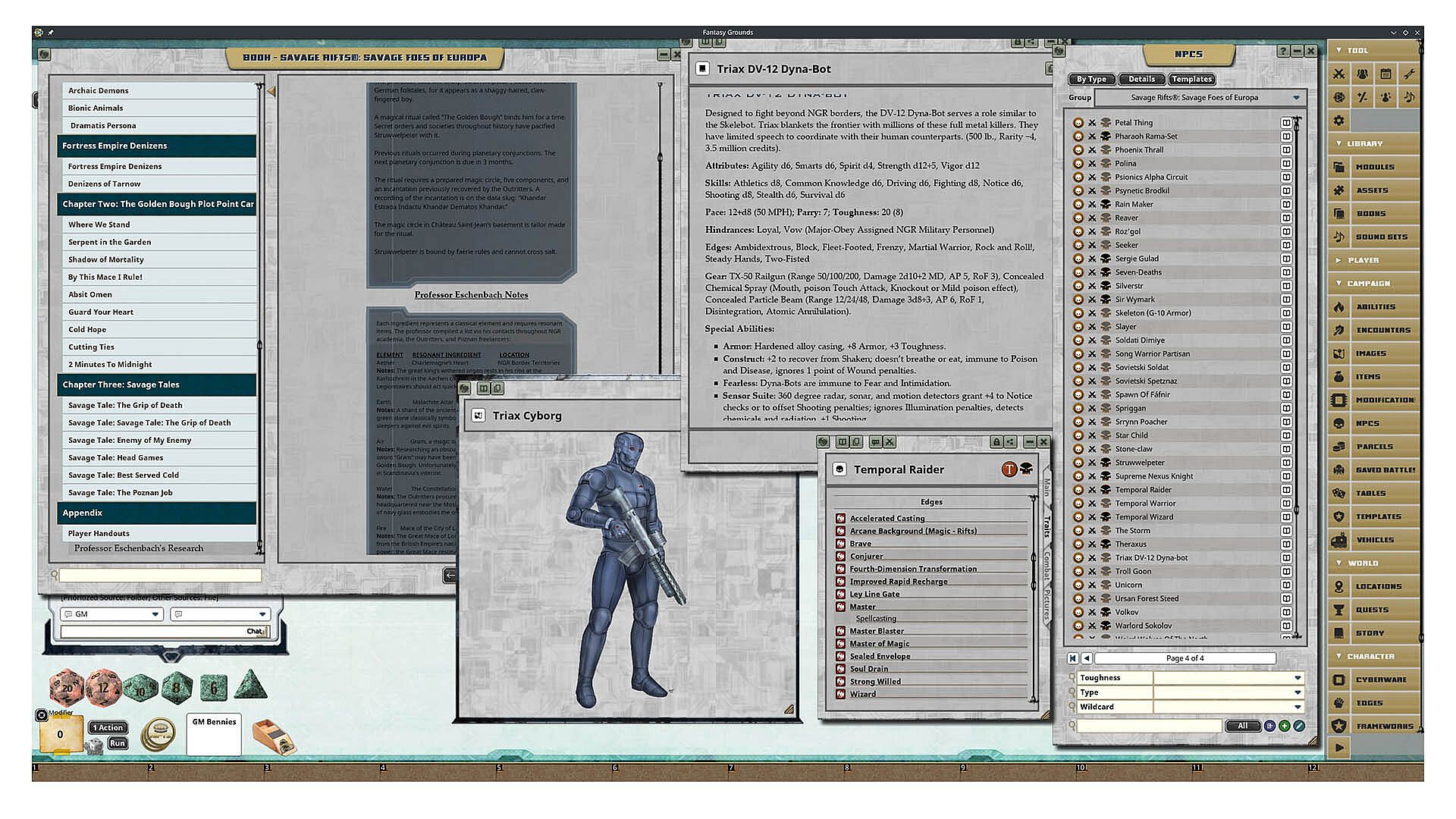
Task: Open Vehicles in the Campaign sidebar
Action: tap(1374, 540)
